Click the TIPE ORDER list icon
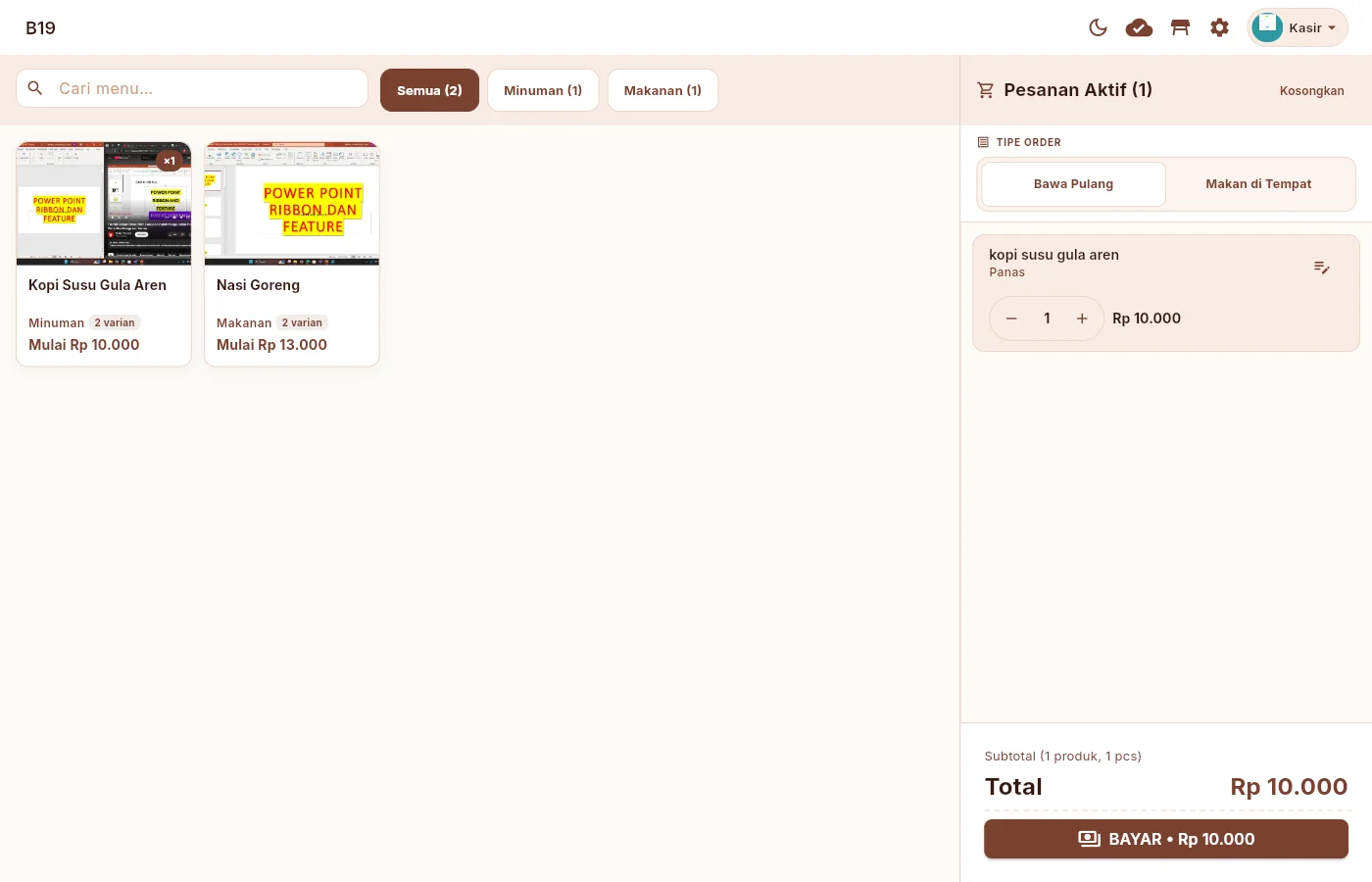 (983, 142)
